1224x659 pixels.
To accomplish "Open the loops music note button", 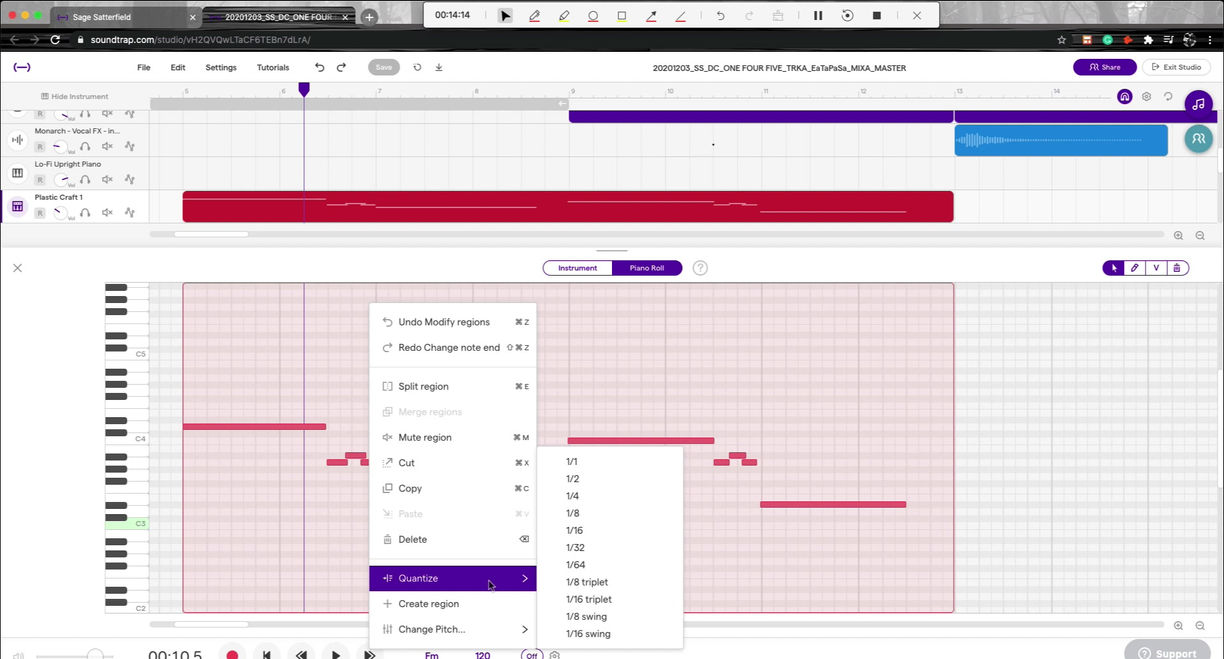I will point(1198,104).
